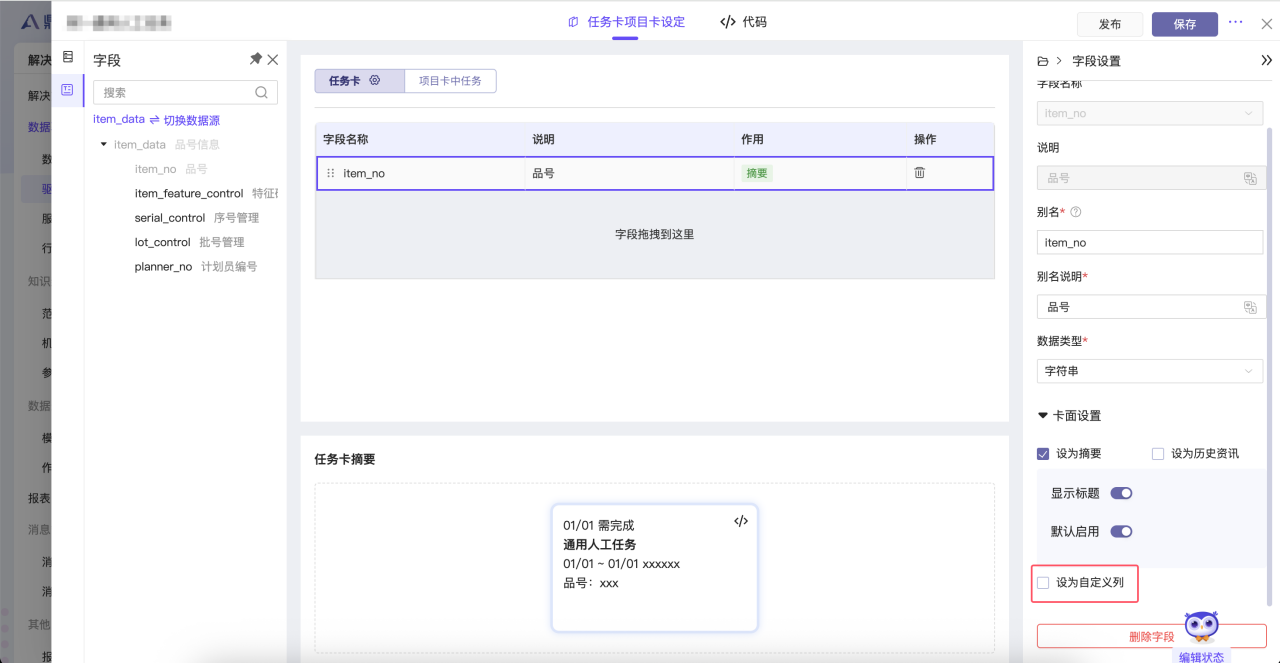Viewport: 1280px width, 663px height.
Task: Click the translate icon in the 别名说明 field
Action: tap(1250, 307)
